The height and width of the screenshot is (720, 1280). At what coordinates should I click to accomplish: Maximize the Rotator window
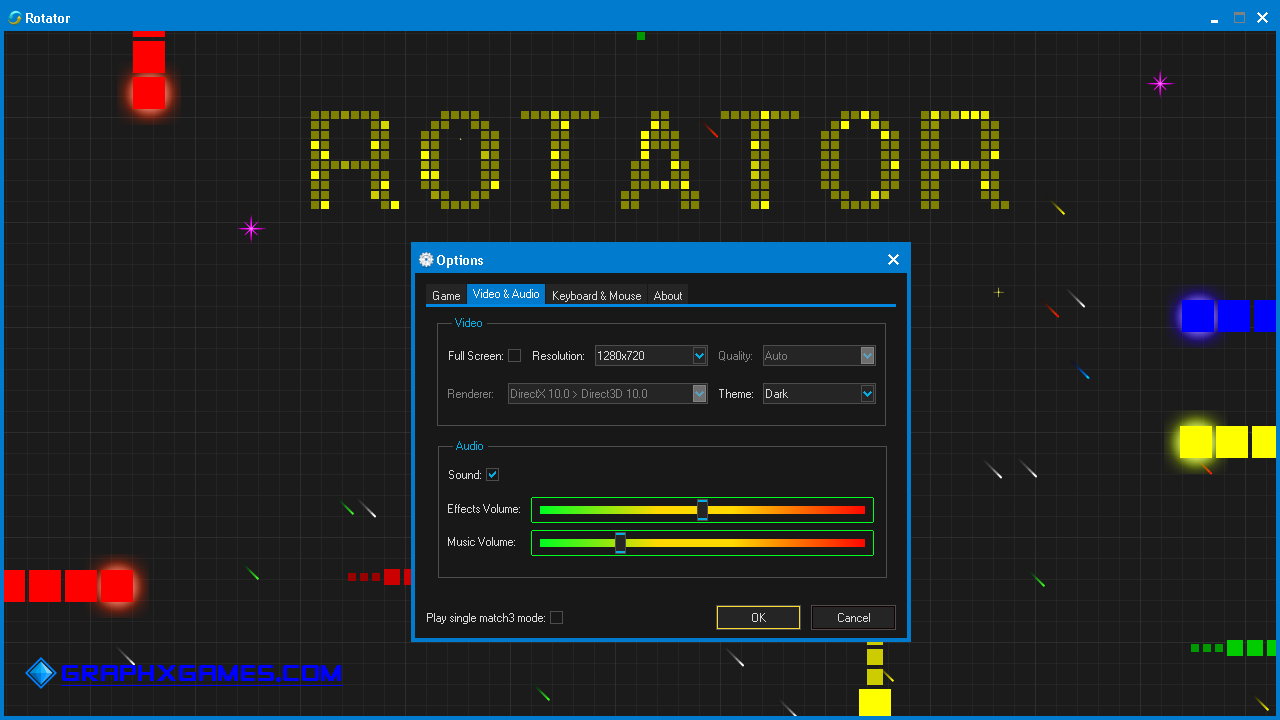(1239, 18)
